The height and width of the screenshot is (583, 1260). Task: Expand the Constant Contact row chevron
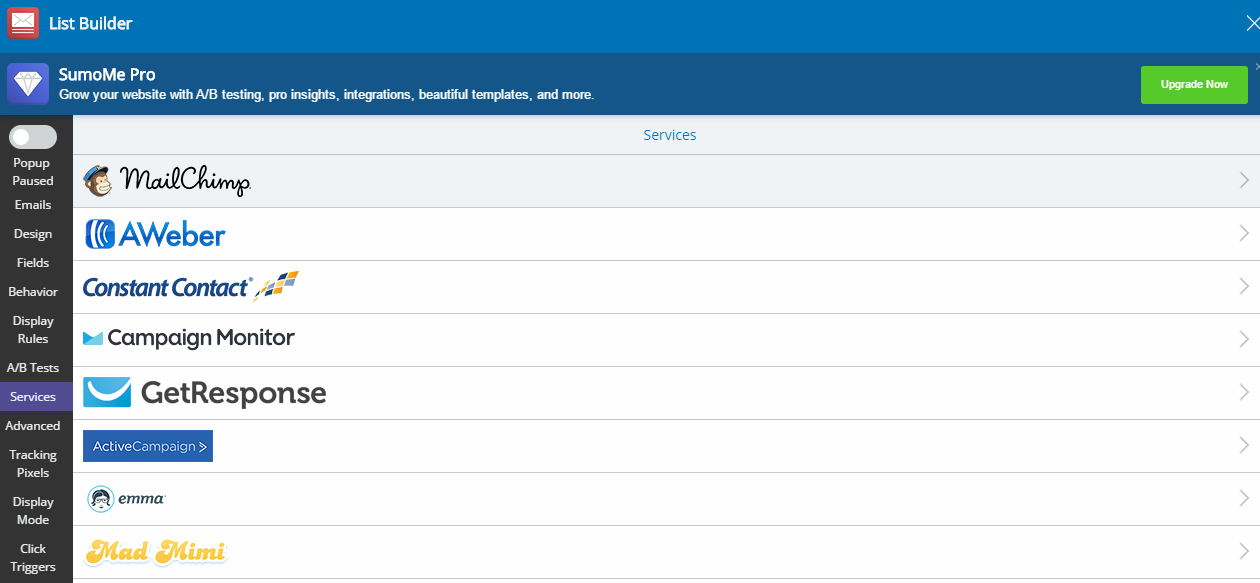[1244, 287]
